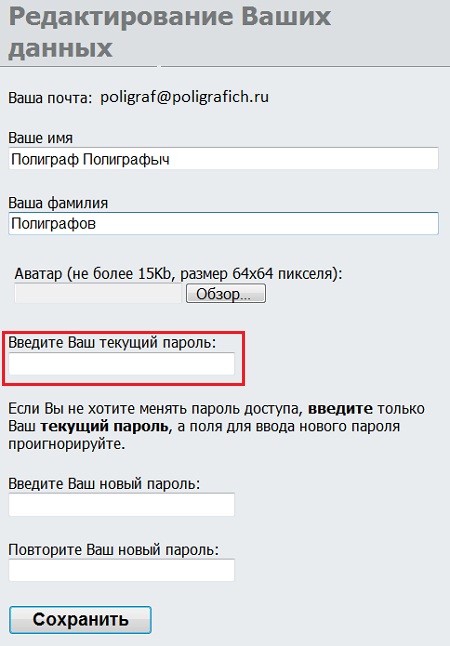This screenshot has height=646, width=450.
Task: Click the Сохранить button
Action: (80, 620)
